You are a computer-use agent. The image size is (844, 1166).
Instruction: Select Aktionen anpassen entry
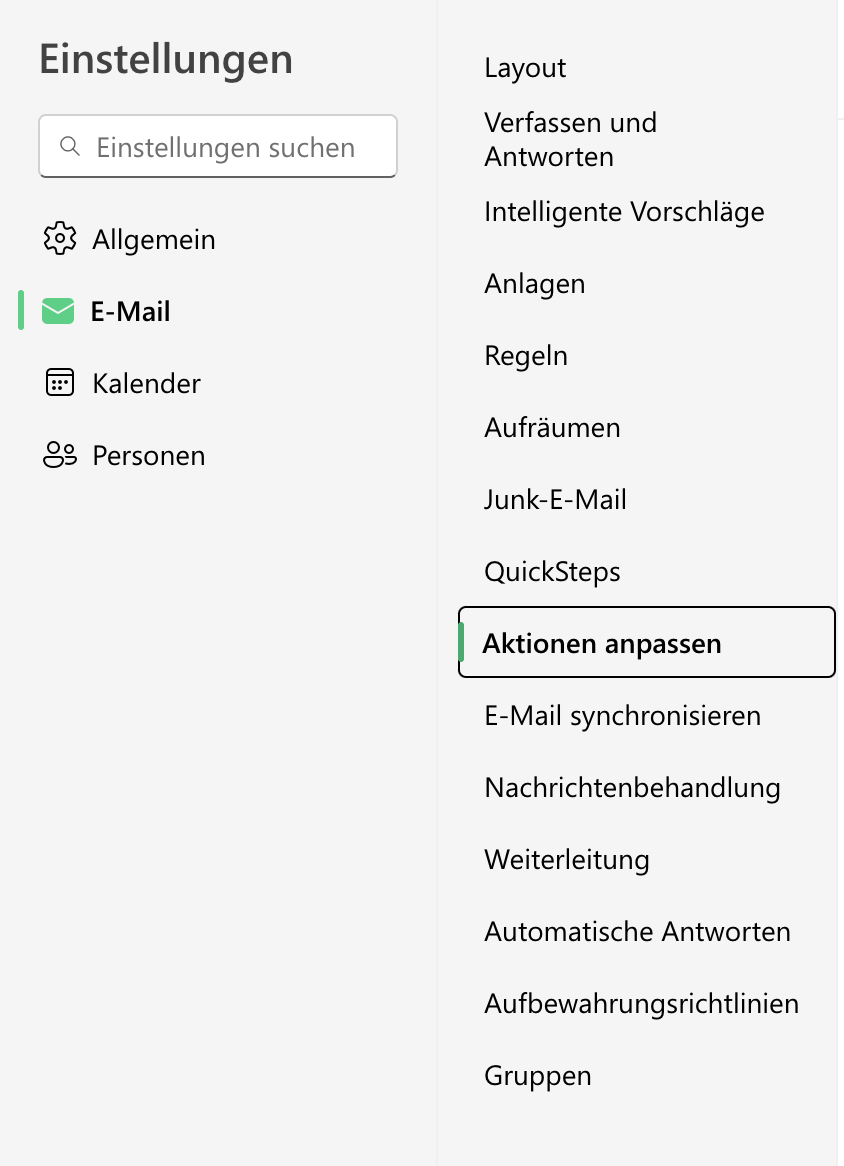pos(602,644)
